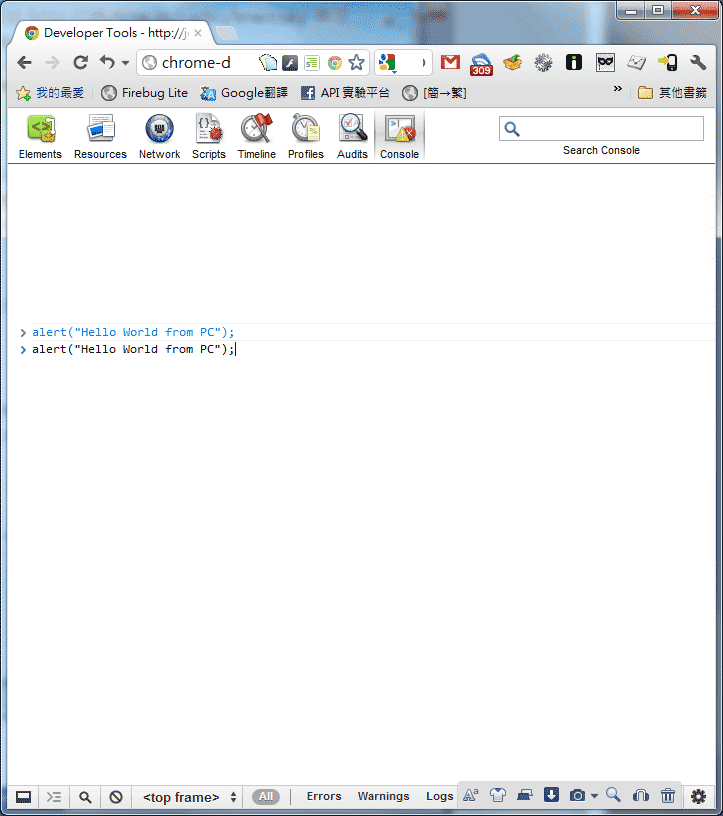Switch to the Network panel
The width and height of the screenshot is (723, 816).
[159, 137]
